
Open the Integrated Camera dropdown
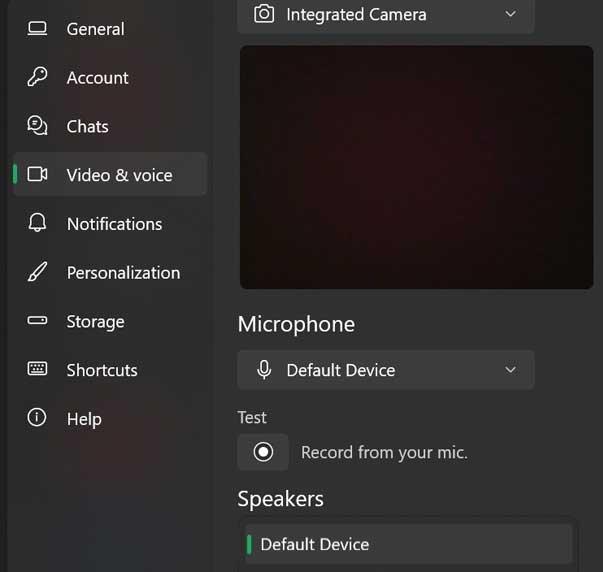pyautogui.click(x=385, y=15)
